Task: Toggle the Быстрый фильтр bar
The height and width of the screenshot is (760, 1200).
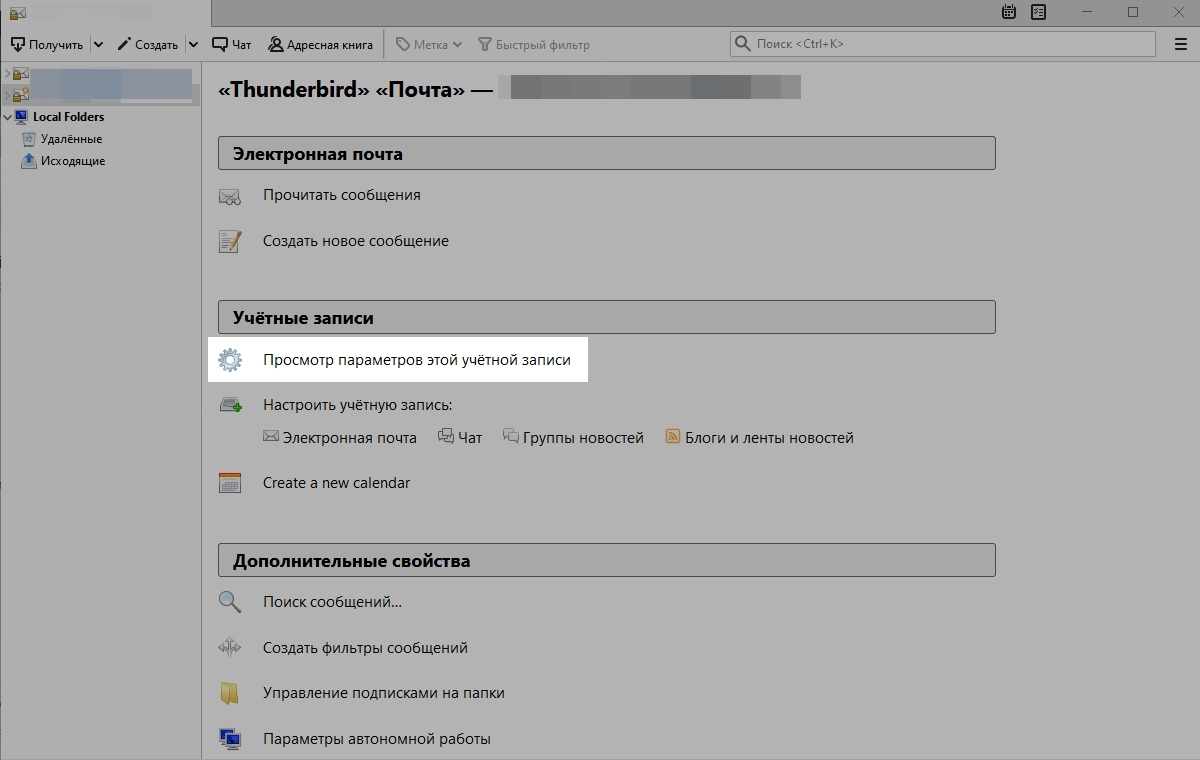Action: 534,45
